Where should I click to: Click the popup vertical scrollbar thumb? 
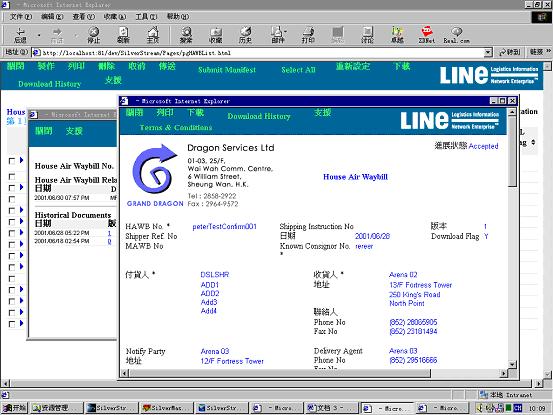coord(512,151)
